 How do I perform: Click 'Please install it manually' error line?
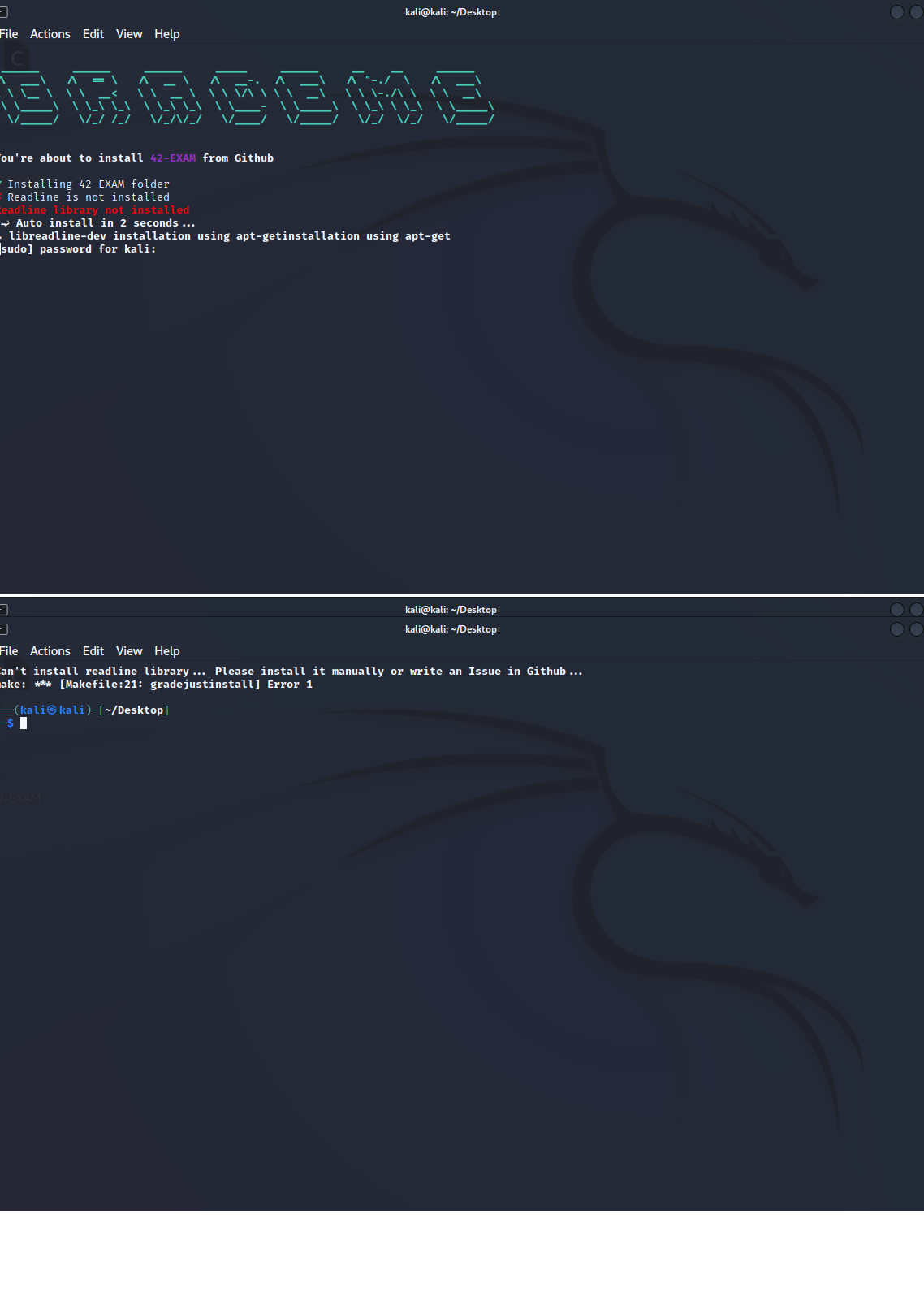[291, 672]
